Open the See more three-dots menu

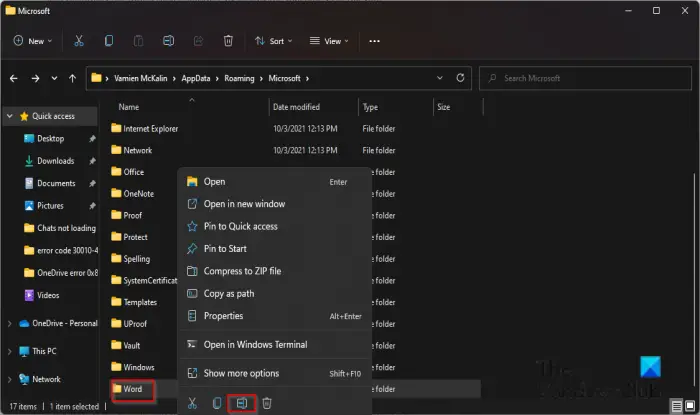pyautogui.click(x=374, y=41)
